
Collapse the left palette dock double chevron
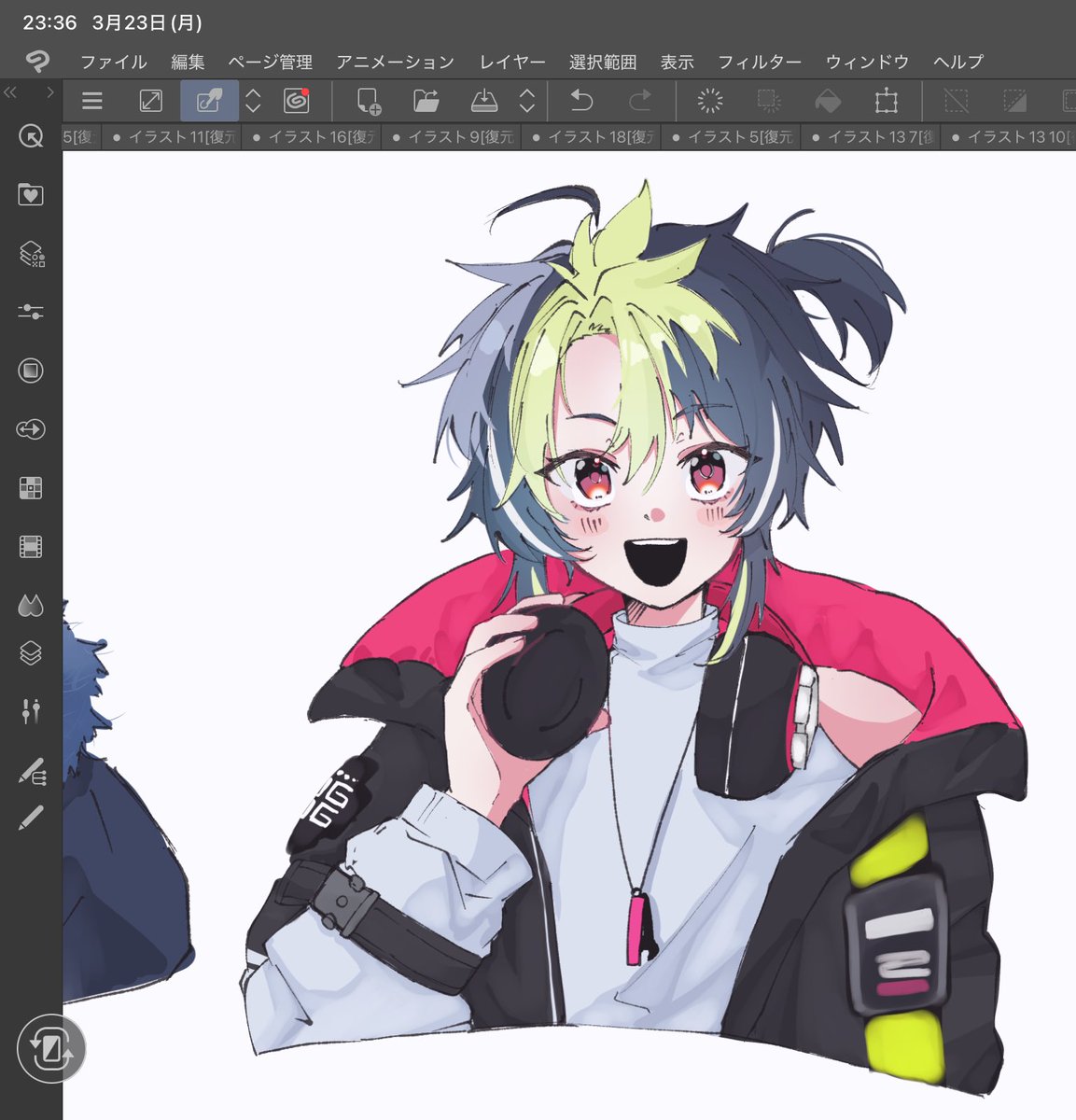point(11,92)
